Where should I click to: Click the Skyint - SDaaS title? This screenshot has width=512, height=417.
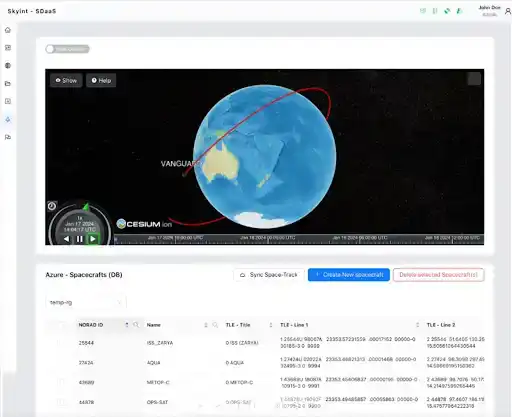coord(32,11)
